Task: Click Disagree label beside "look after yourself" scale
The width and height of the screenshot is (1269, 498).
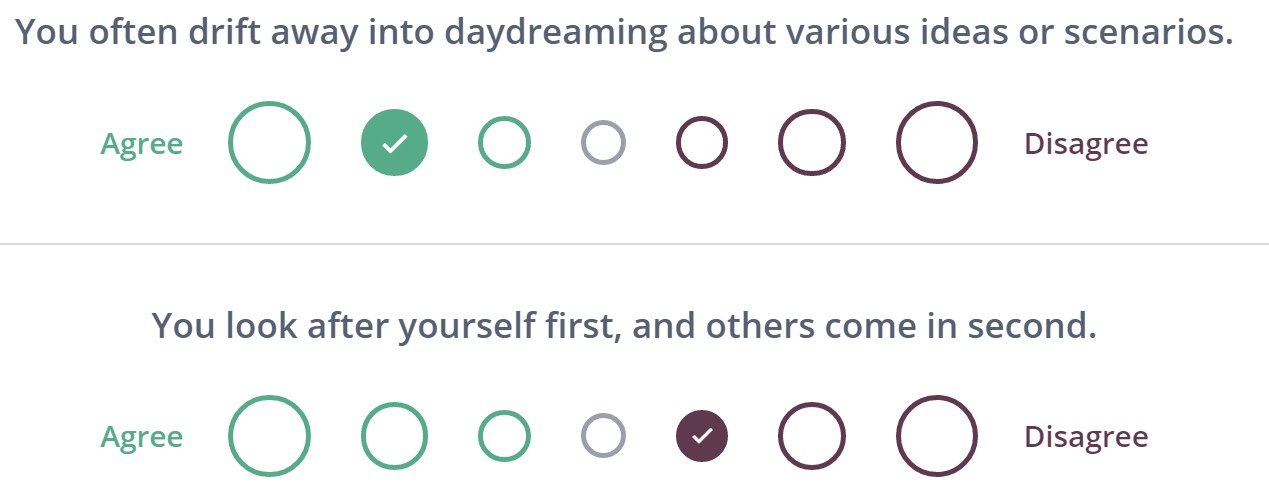Action: click(x=1086, y=438)
